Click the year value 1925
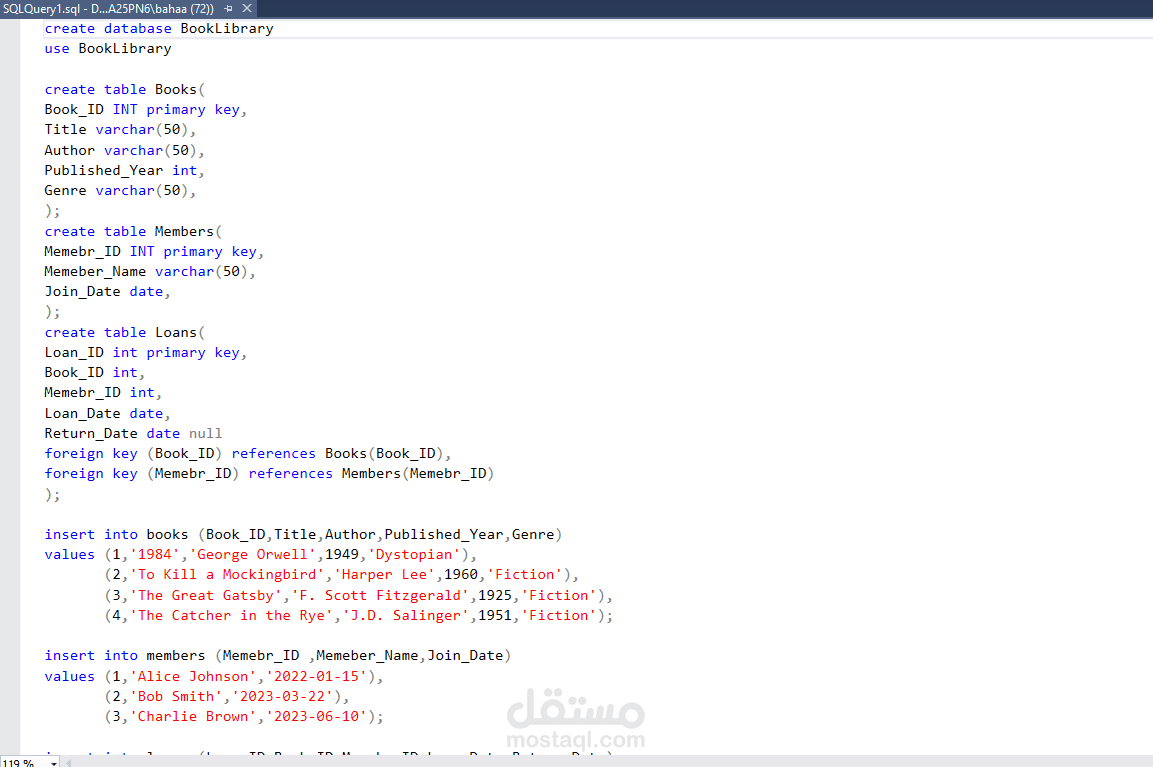 point(494,596)
